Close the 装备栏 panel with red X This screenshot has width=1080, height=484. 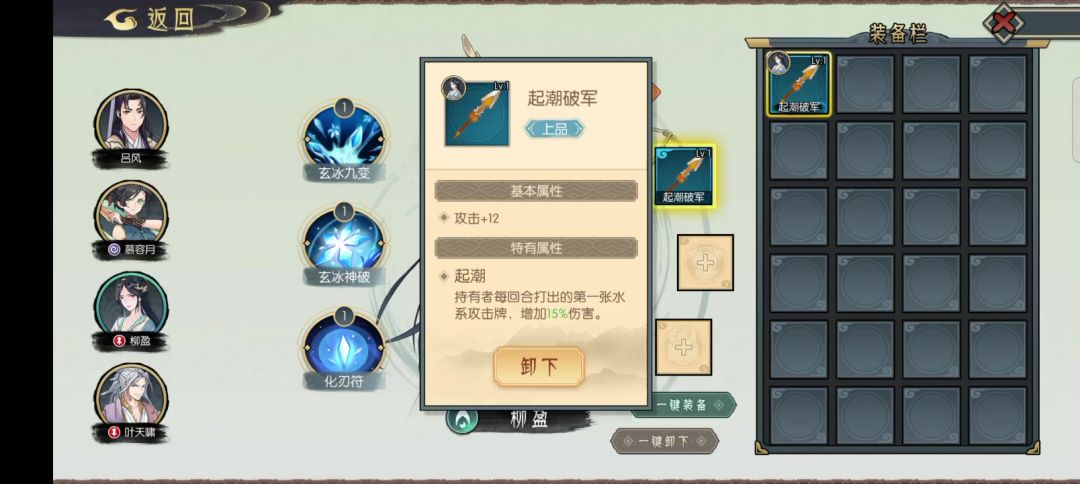(1004, 22)
